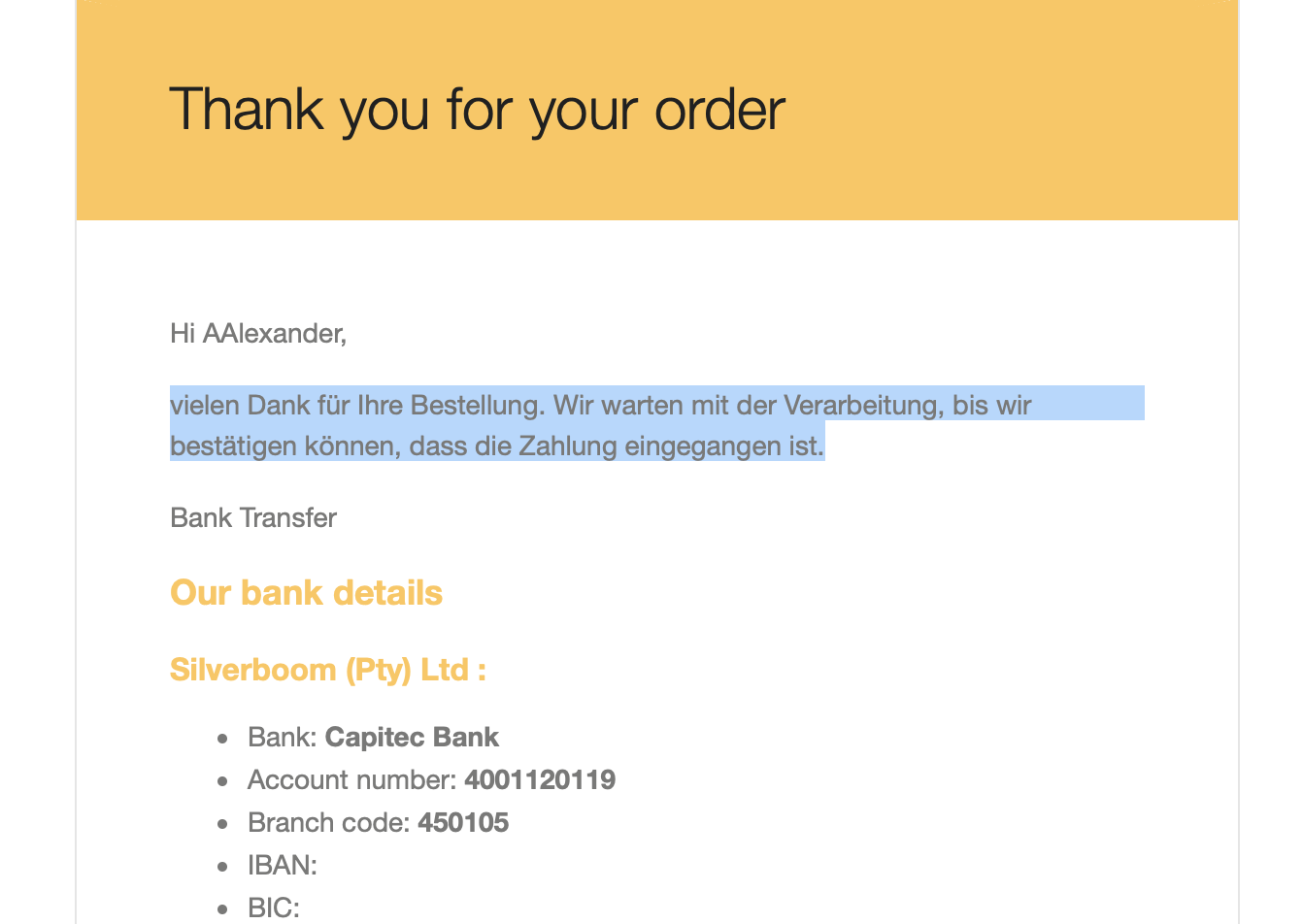Click the "IBAN:" list item
Image resolution: width=1303 pixels, height=924 pixels.
283,865
